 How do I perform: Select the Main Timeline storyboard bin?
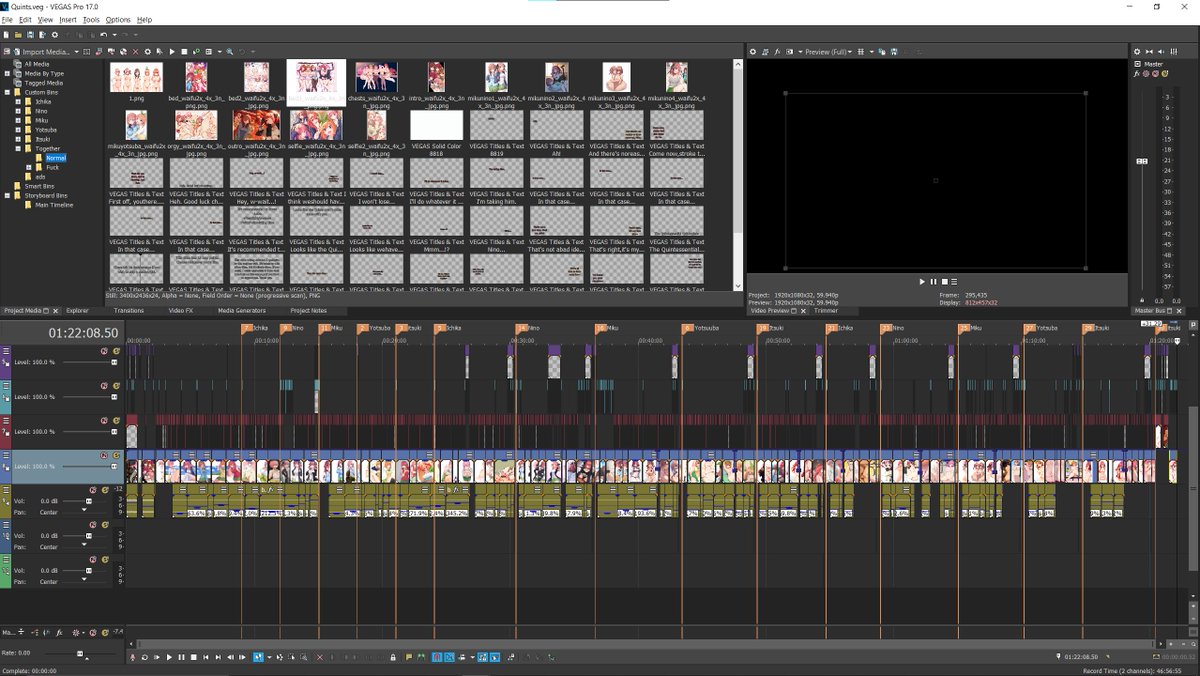click(x=54, y=204)
